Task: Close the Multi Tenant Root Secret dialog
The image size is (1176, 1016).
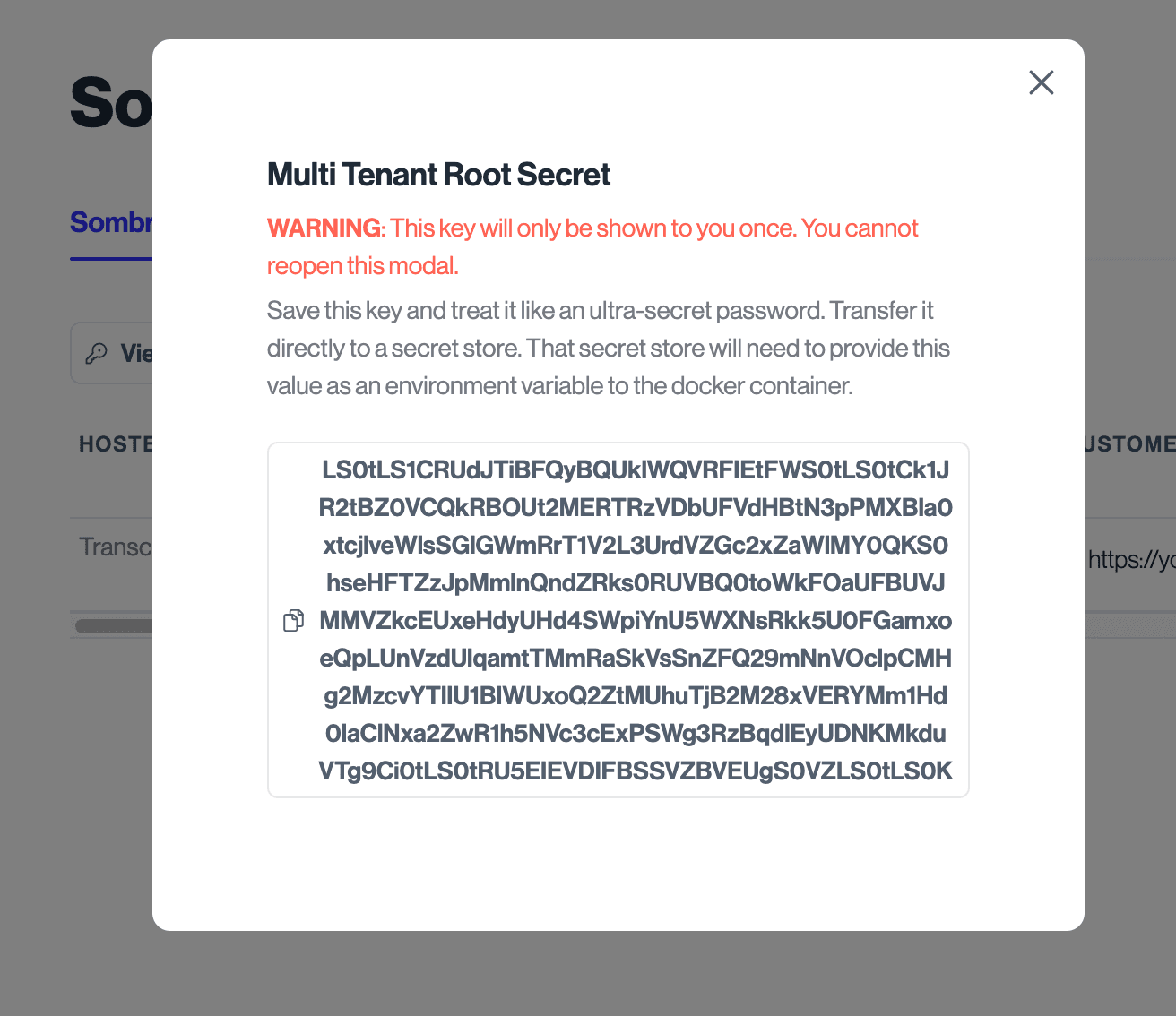Action: (x=1041, y=82)
